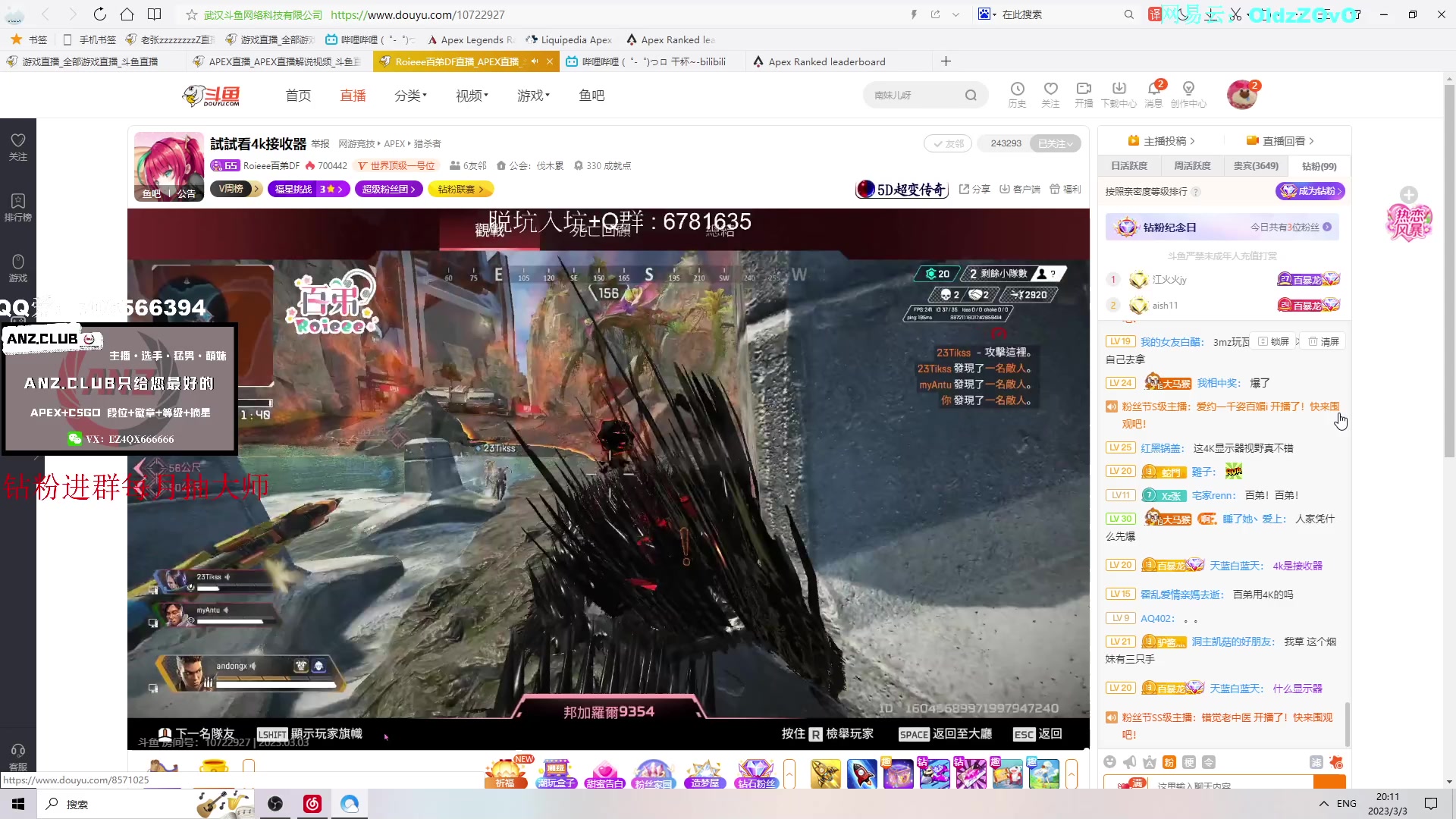
Task: Click the 成为钻粉 button
Action: coord(1310,191)
